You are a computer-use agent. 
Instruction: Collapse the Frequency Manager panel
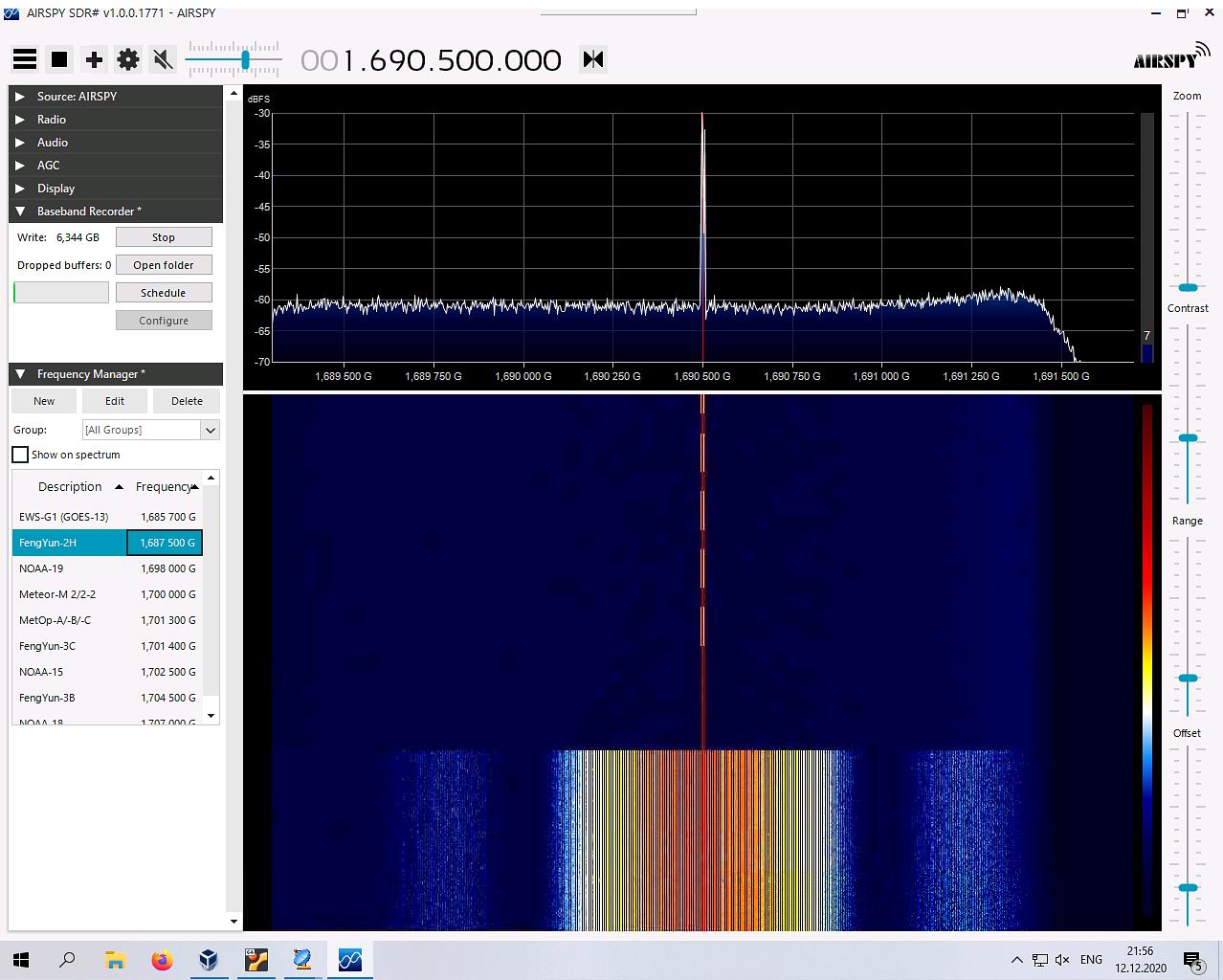(116, 373)
